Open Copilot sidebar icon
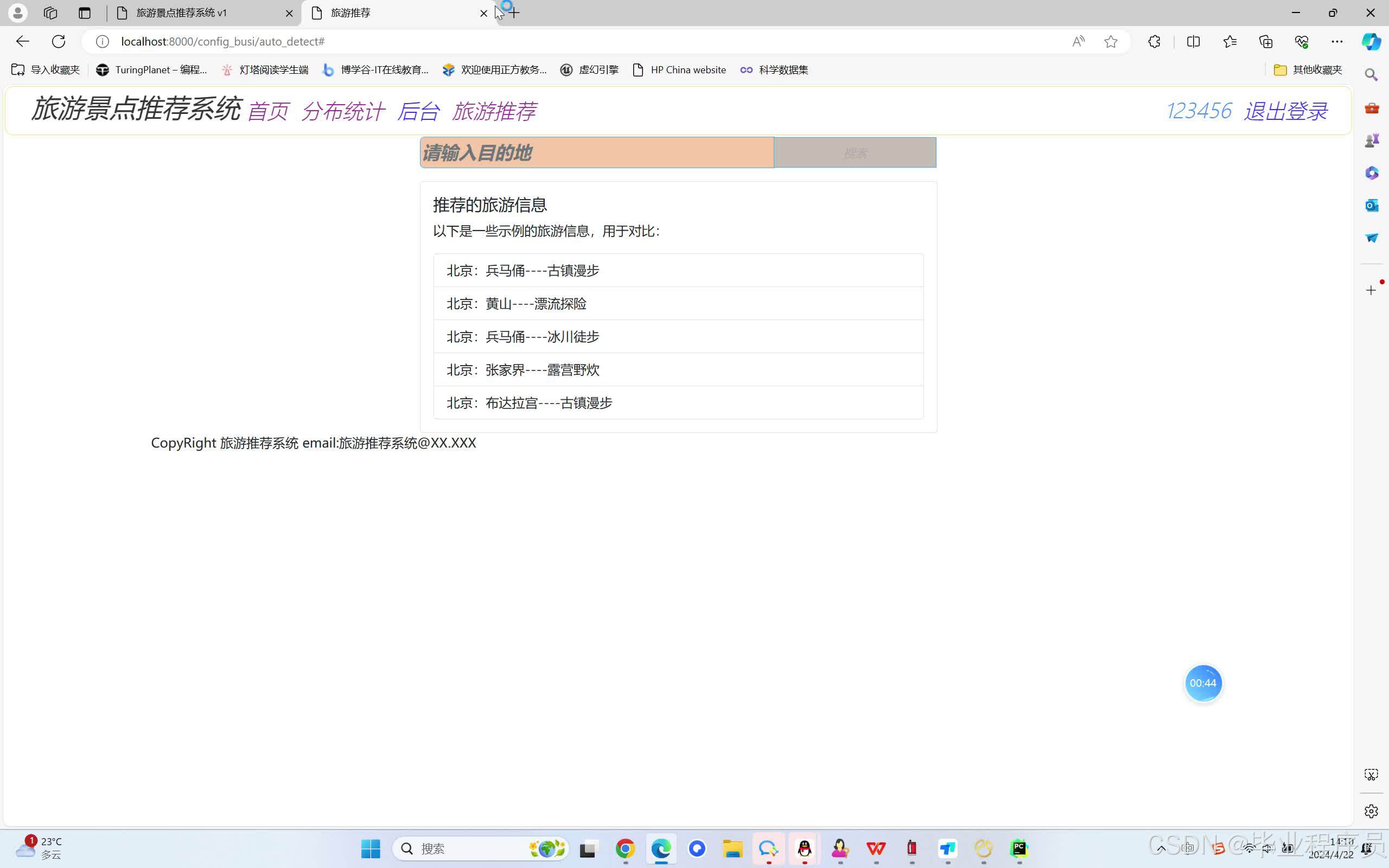 click(x=1371, y=41)
